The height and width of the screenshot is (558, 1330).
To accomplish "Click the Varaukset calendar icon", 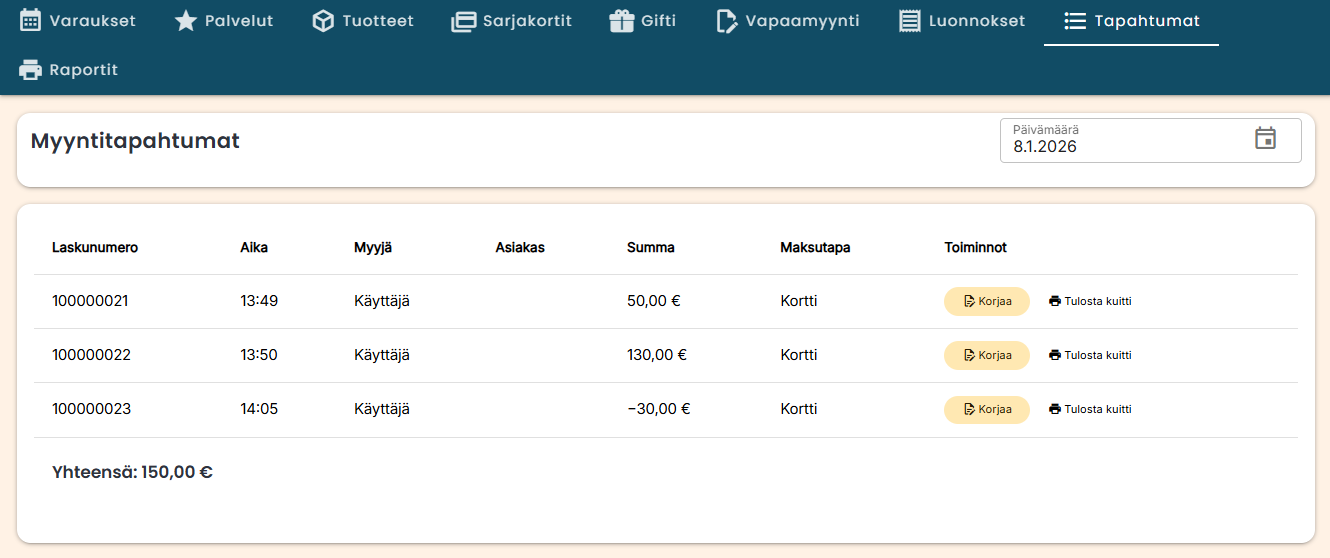I will tap(31, 21).
